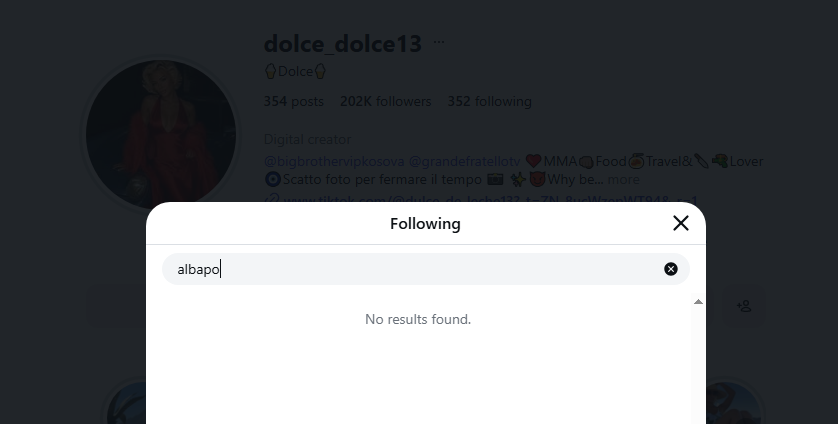838x424 pixels.
Task: Click the dolce_dolce13 username heading
Action: 343,43
